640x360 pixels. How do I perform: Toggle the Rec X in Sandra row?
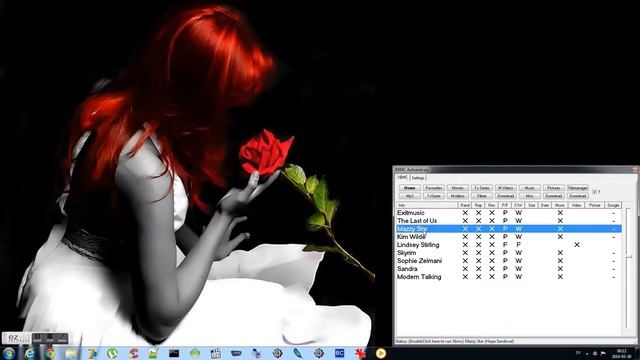pos(492,269)
